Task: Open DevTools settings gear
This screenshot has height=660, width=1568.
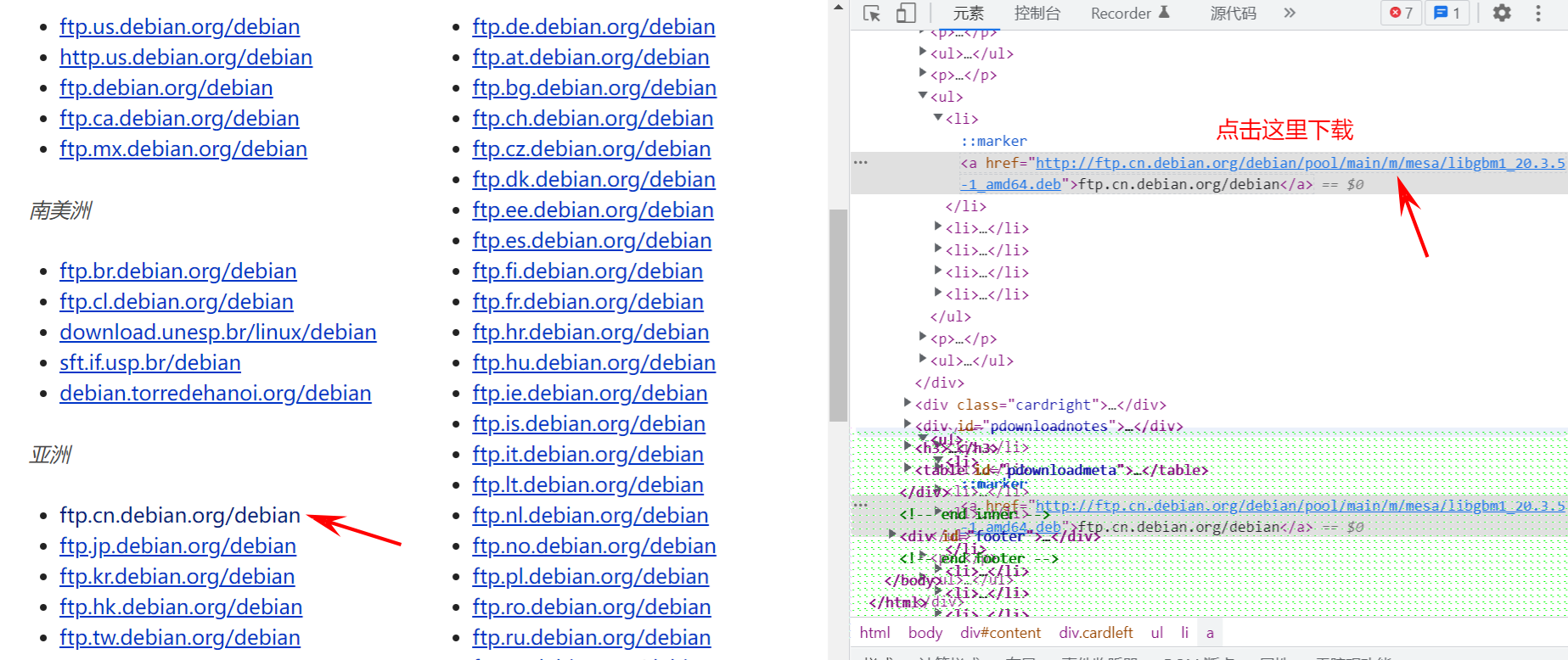Action: click(x=1502, y=13)
